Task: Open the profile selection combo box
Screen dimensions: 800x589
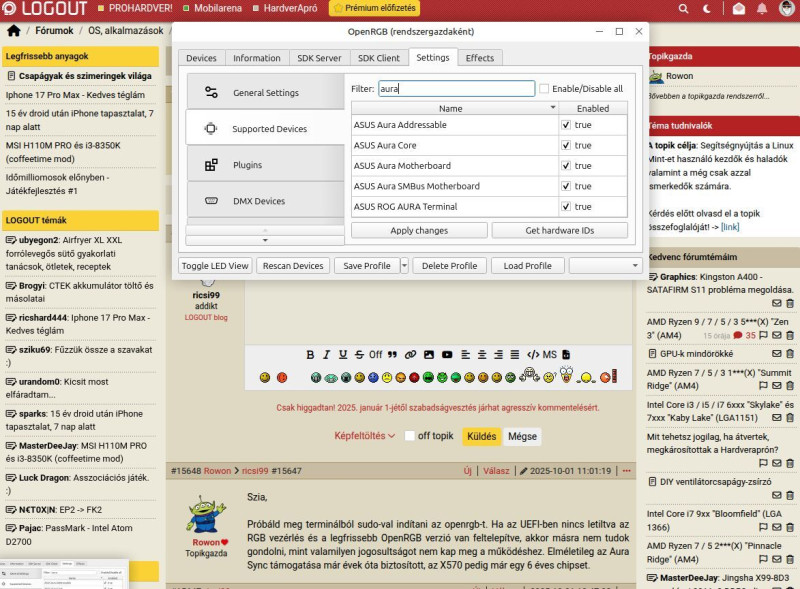Action: tap(605, 265)
